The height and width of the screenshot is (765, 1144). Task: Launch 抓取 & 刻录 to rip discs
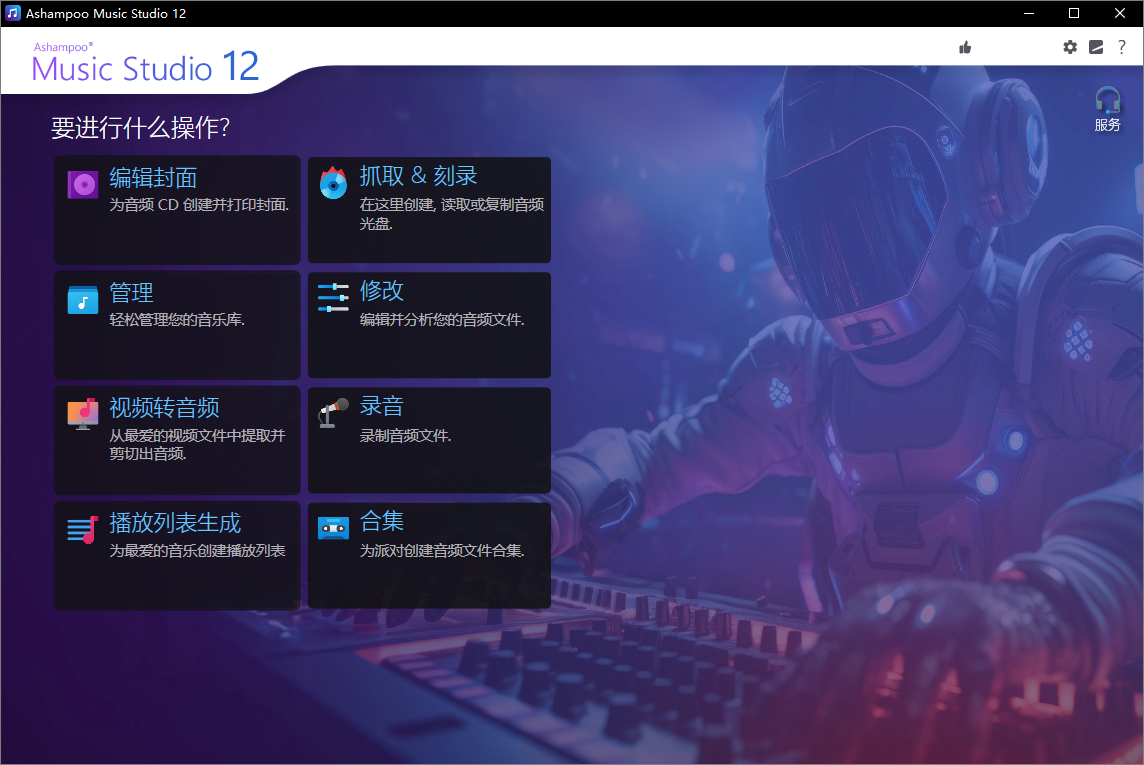pyautogui.click(x=429, y=209)
